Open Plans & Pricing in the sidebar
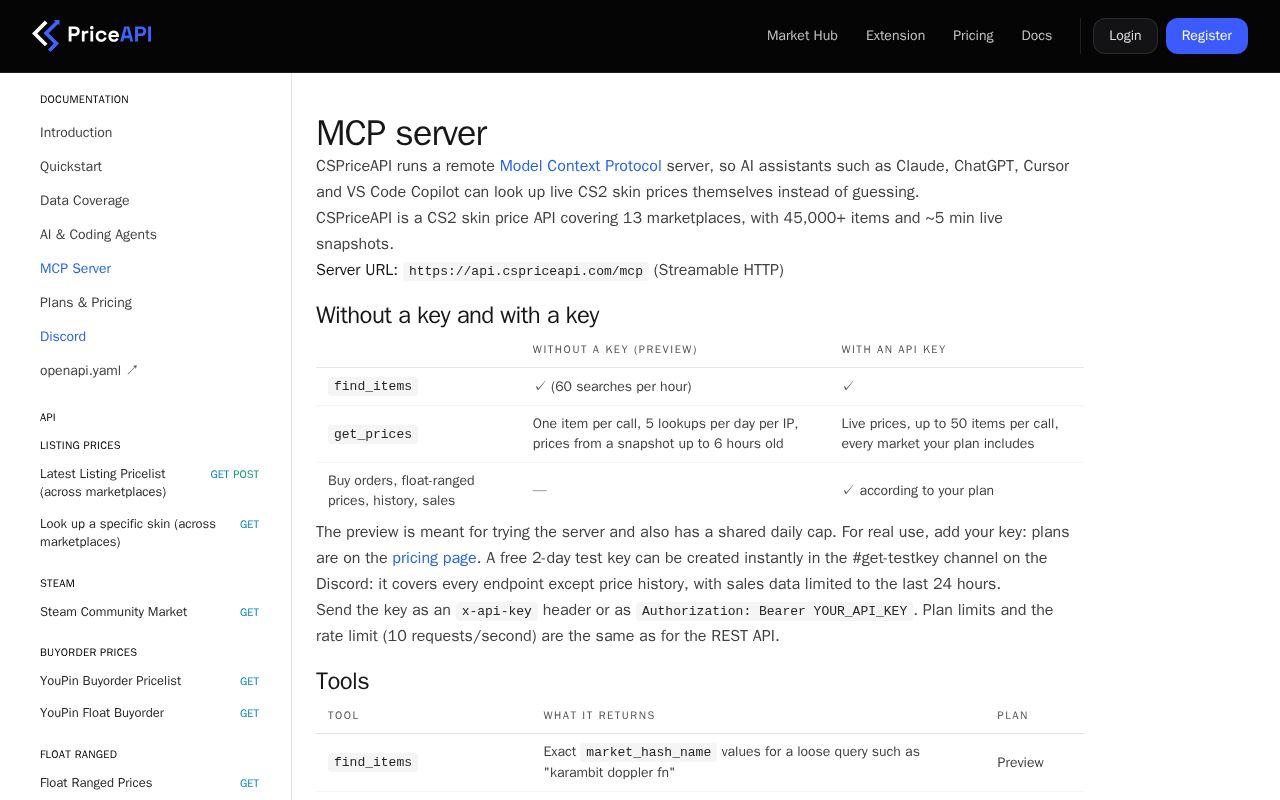This screenshot has height=800, width=1280. (x=86, y=302)
